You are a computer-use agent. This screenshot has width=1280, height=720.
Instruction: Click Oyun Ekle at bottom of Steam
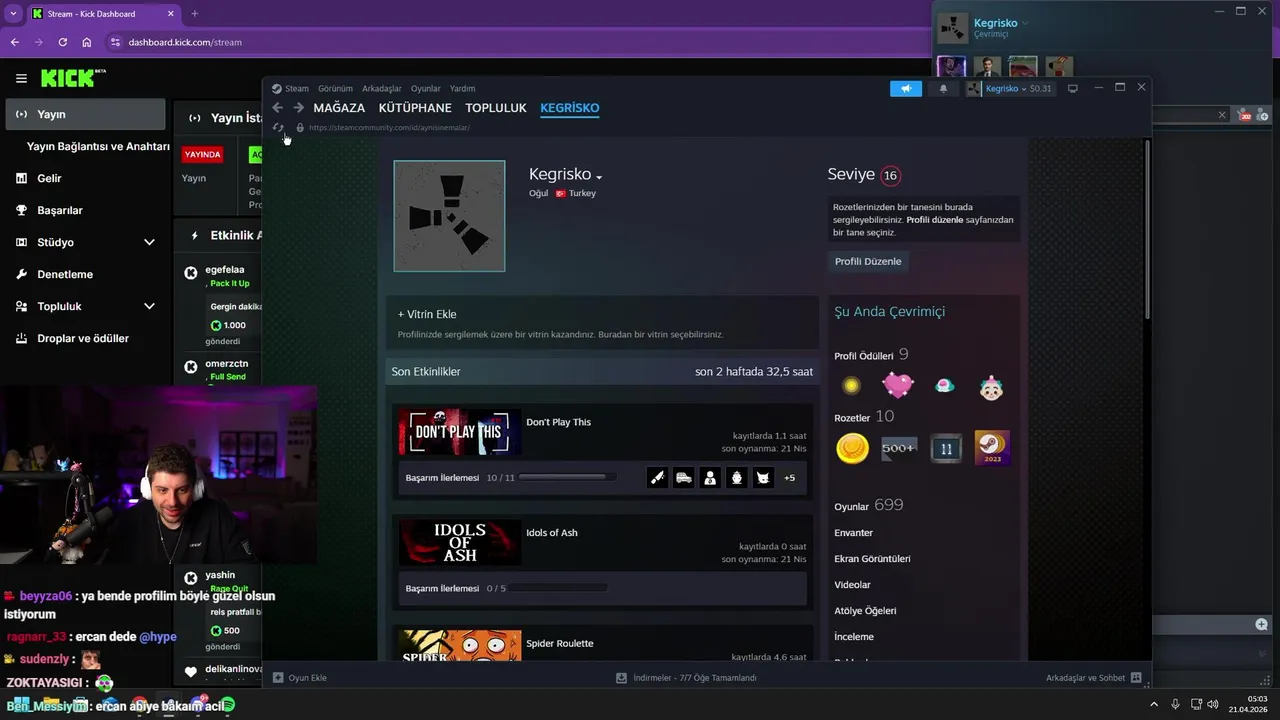pyautogui.click(x=300, y=678)
